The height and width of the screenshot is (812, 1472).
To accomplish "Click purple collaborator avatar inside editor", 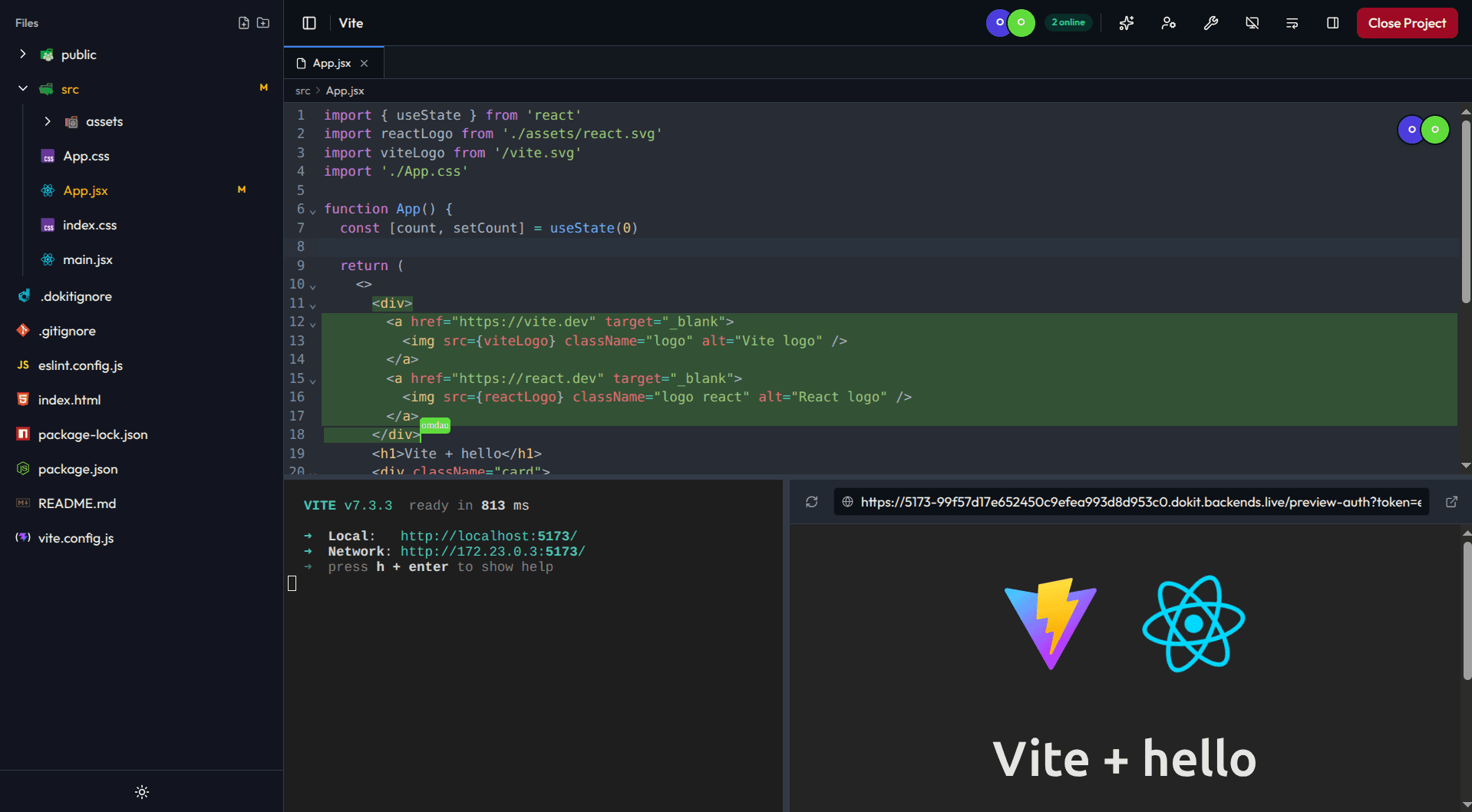I will click(x=1411, y=130).
